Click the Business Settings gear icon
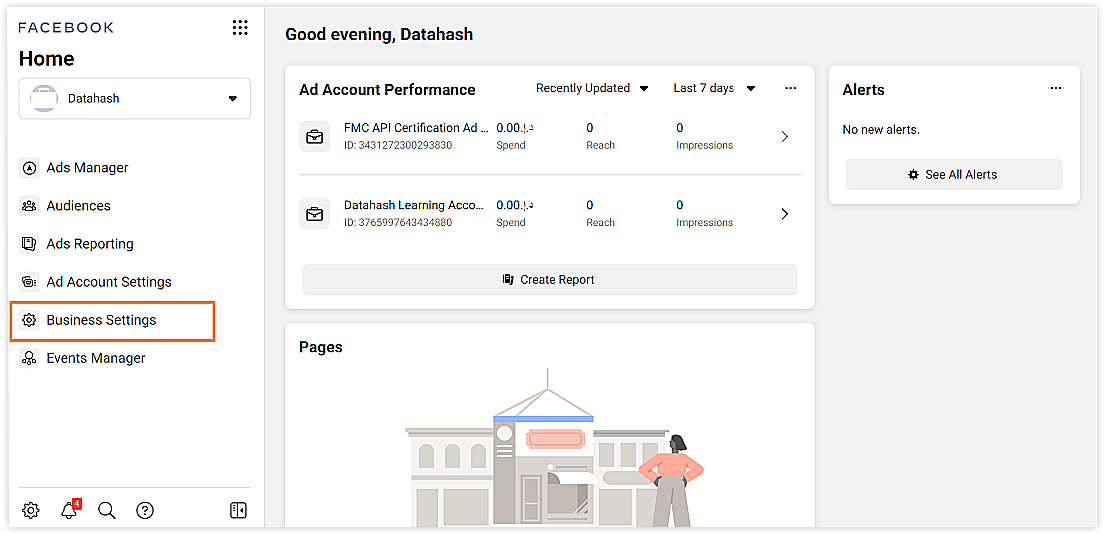The width and height of the screenshot is (1104, 534). point(29,320)
